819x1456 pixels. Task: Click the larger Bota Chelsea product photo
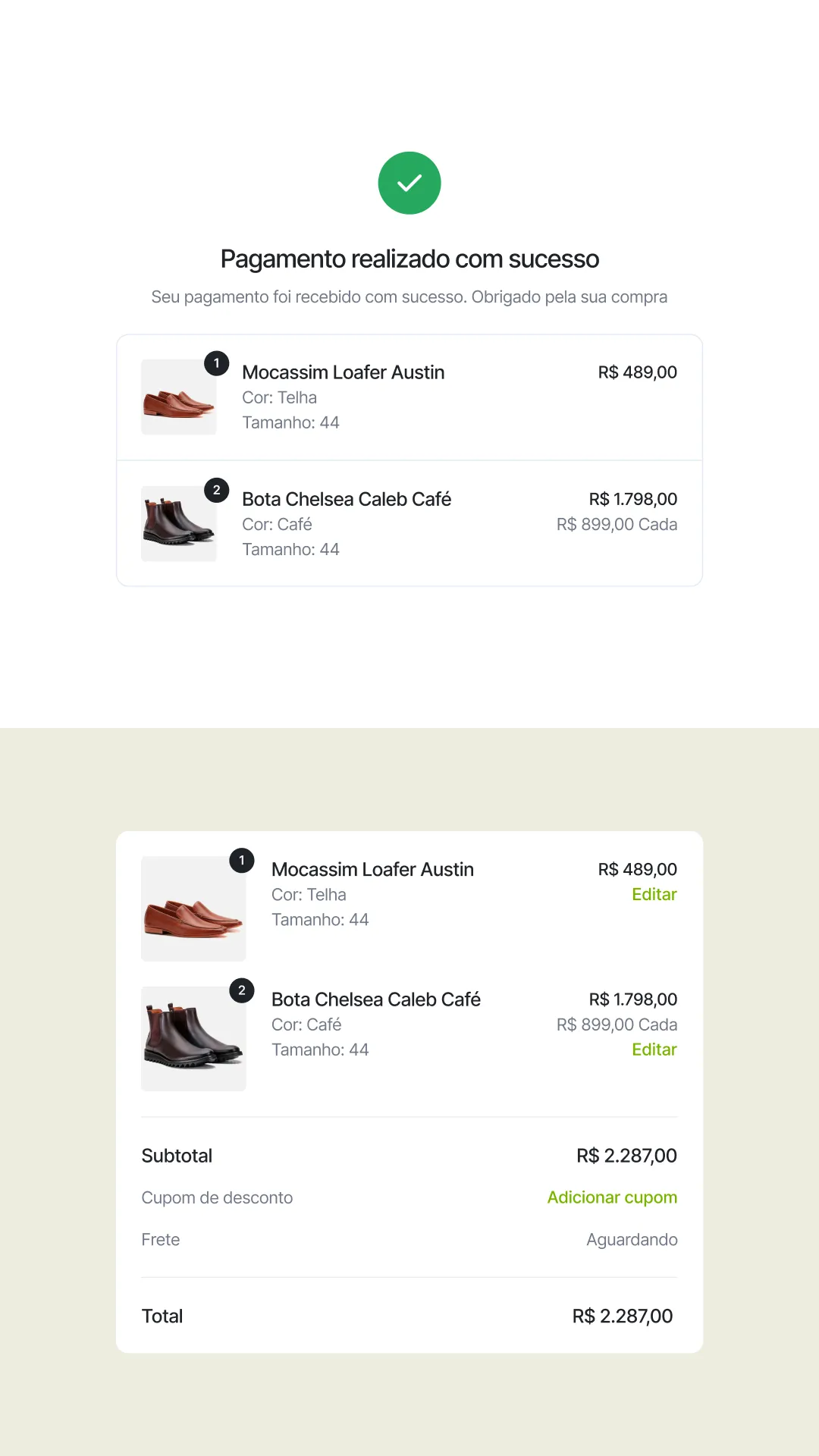click(x=193, y=1038)
